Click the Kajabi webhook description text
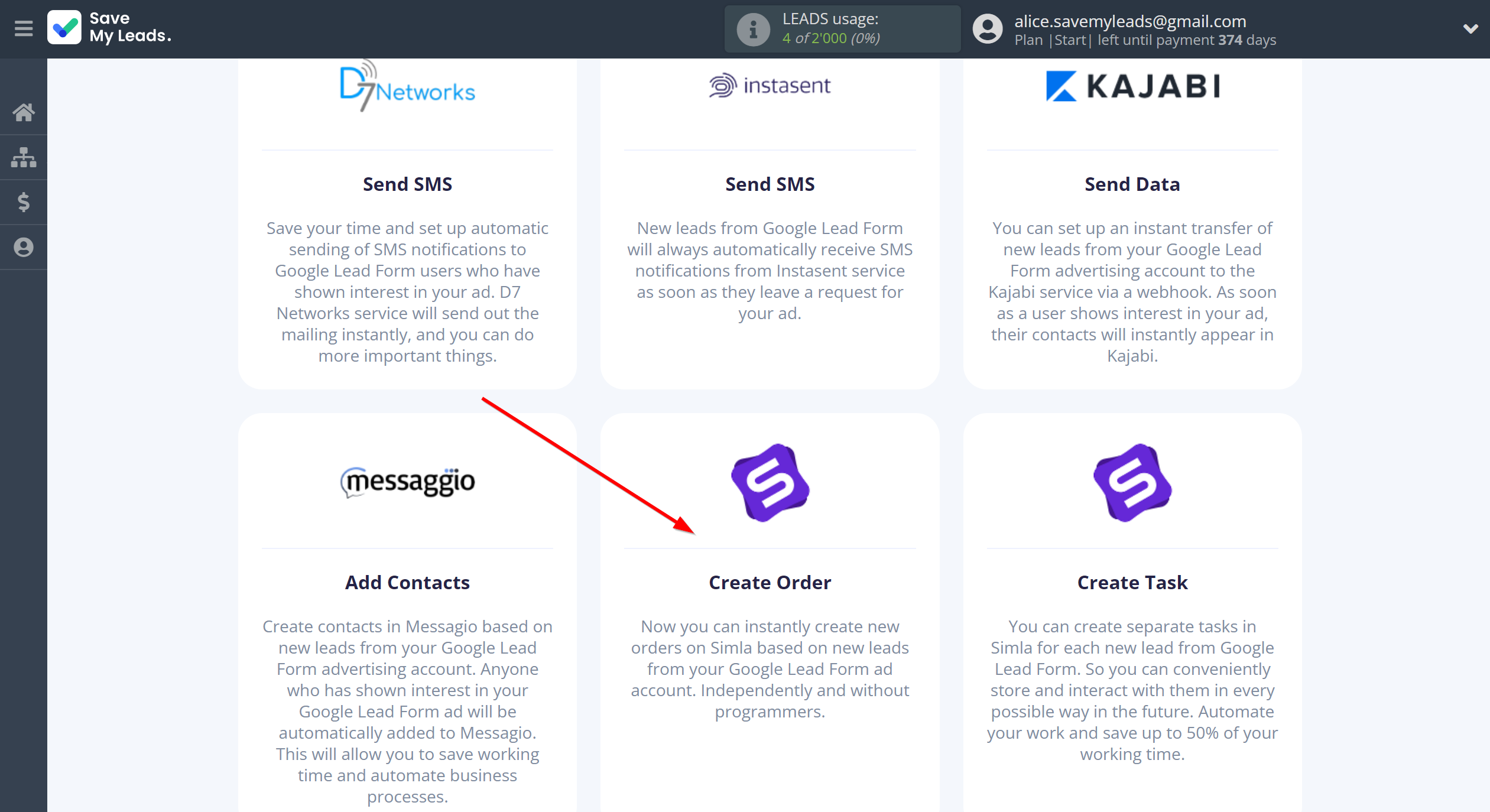This screenshot has height=812, width=1490. point(1132,292)
